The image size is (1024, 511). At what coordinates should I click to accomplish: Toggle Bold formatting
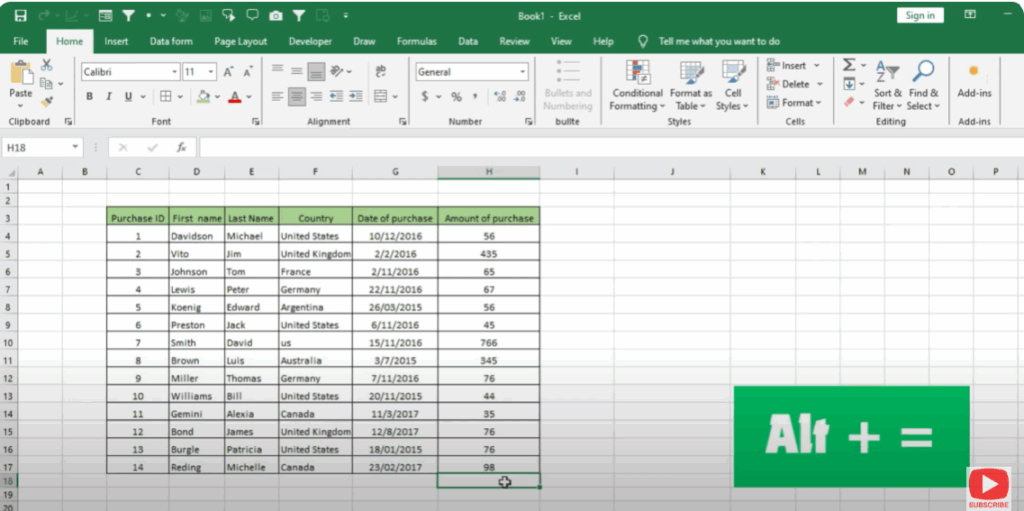tap(89, 97)
